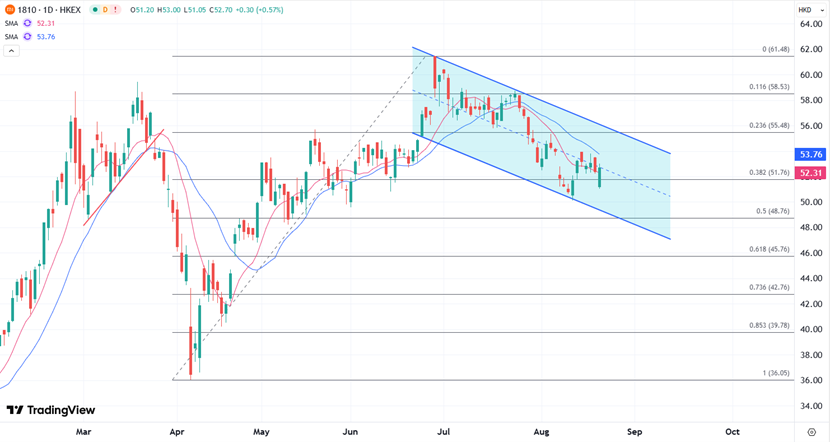The height and width of the screenshot is (442, 830).
Task: Click the Apr label on time axis
Action: (x=177, y=432)
